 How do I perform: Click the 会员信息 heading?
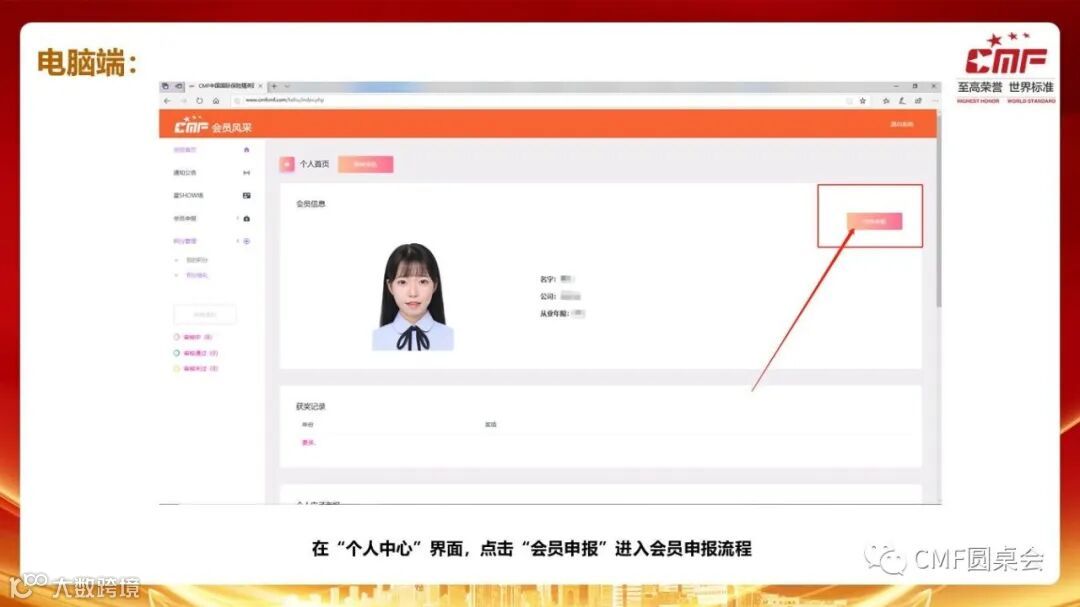tap(311, 204)
